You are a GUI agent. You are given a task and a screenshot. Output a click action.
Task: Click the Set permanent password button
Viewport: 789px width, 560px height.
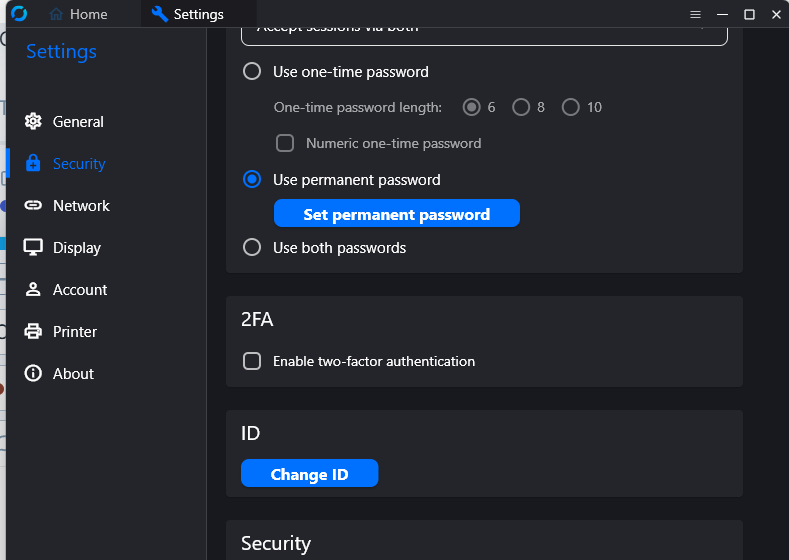396,214
